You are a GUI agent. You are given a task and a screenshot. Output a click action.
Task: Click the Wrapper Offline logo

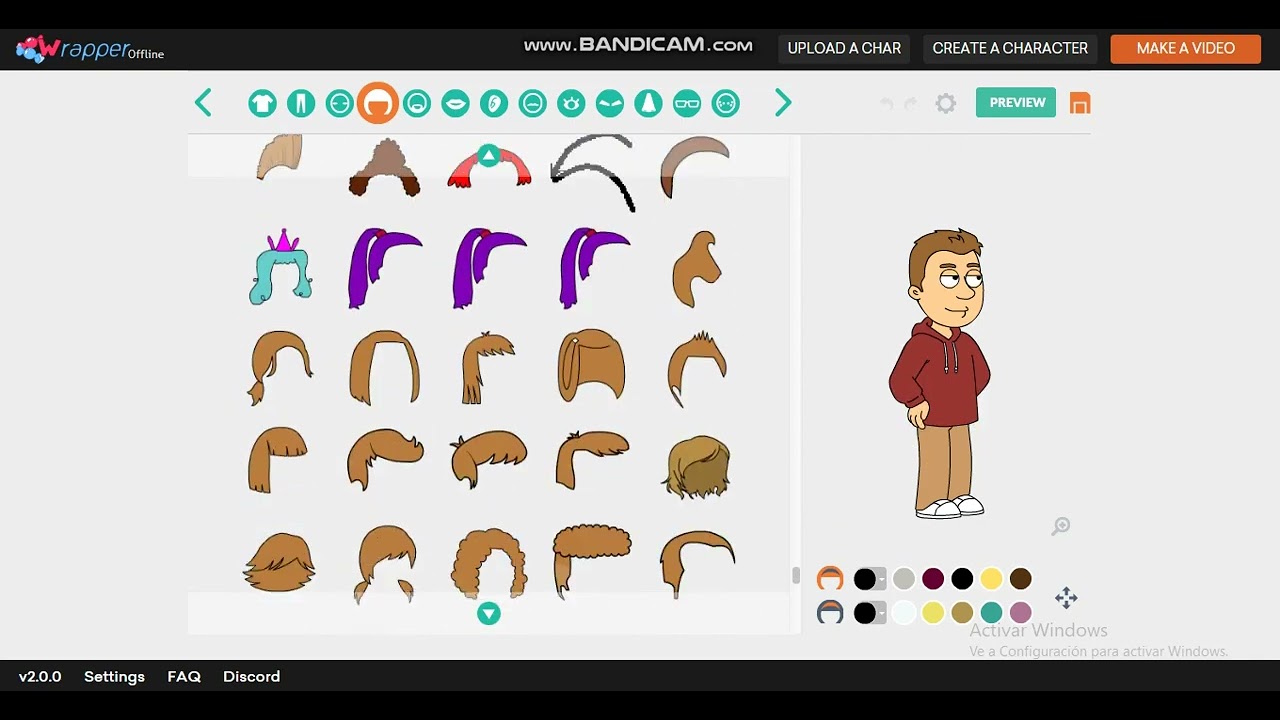89,48
